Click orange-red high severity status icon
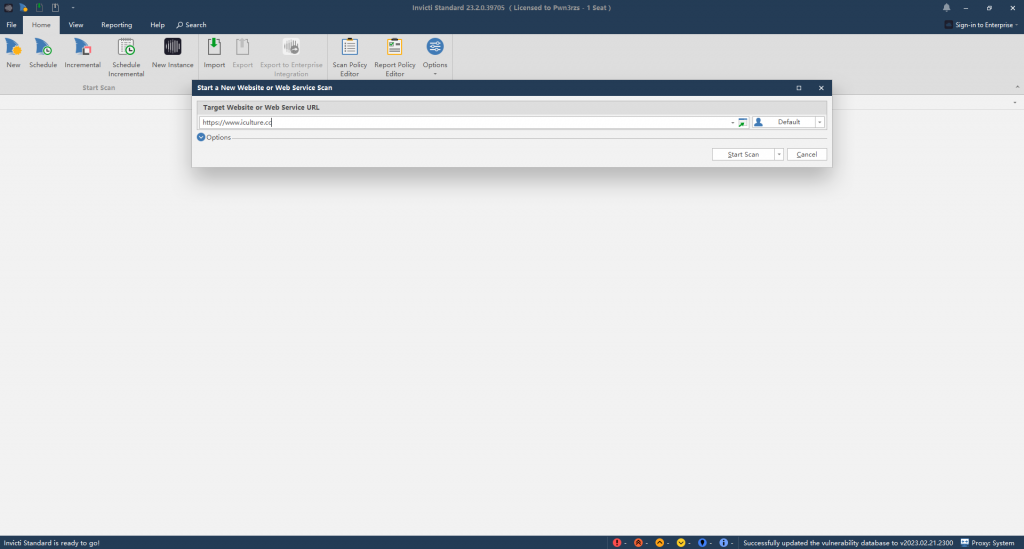This screenshot has height=549, width=1024. (x=638, y=542)
